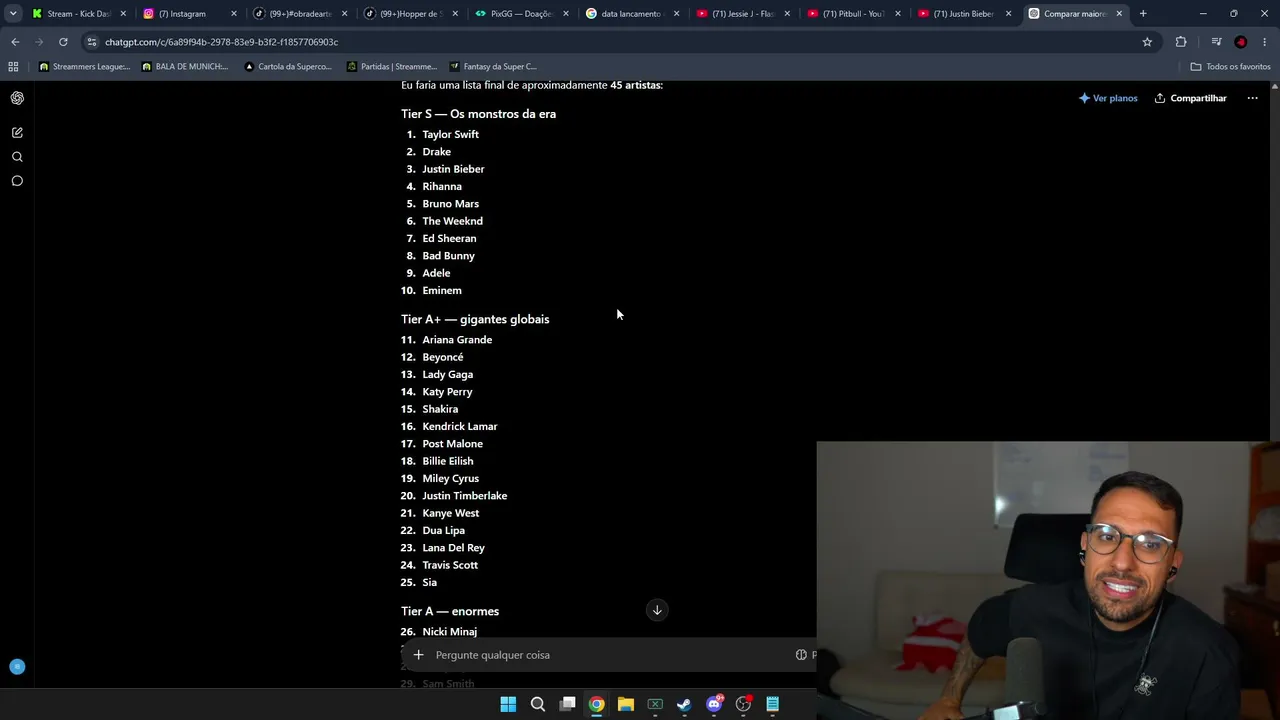Switch to the PixGG Doação tab
This screenshot has height=720, width=1280.
coord(522,14)
